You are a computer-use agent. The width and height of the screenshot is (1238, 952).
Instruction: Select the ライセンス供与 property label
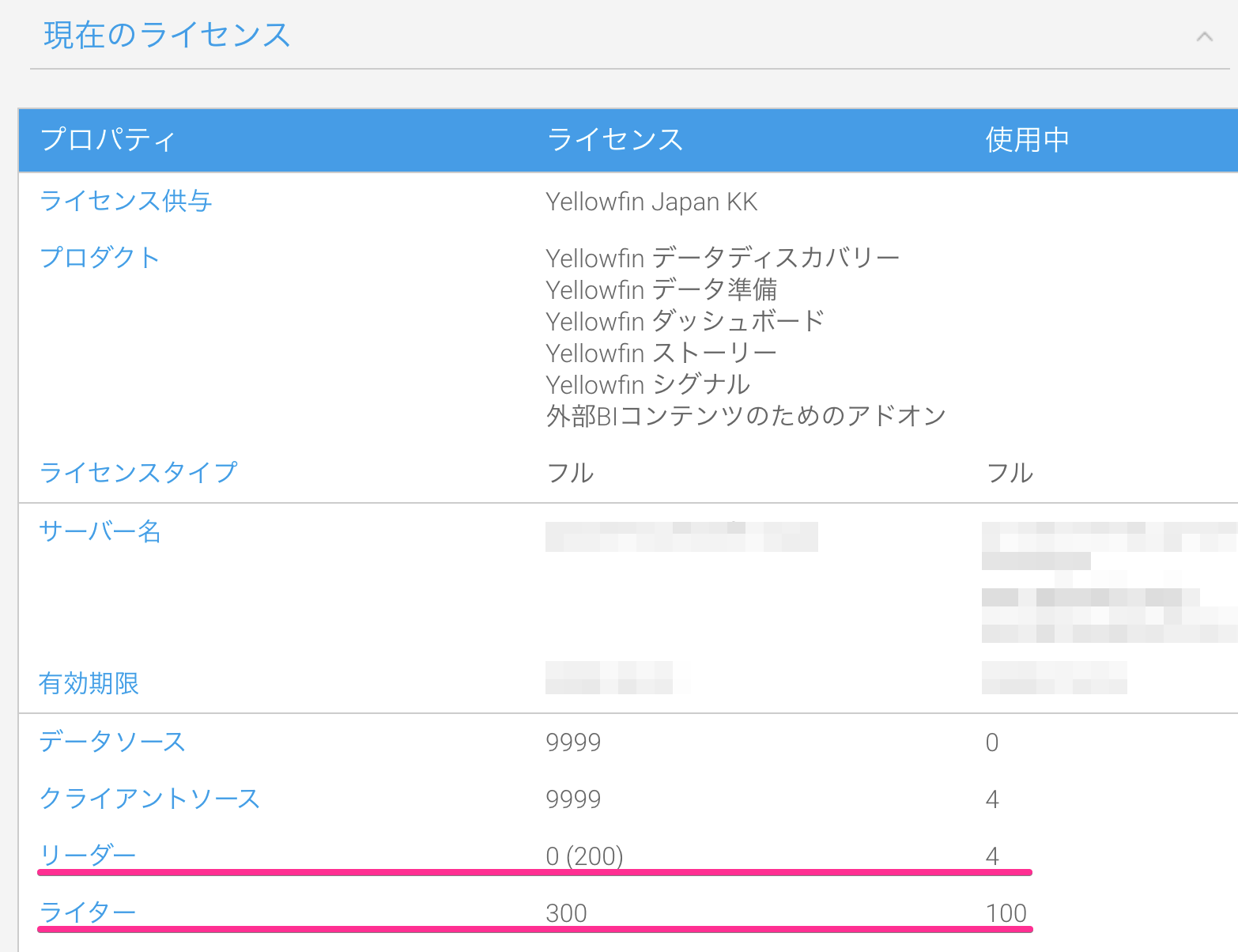click(126, 201)
